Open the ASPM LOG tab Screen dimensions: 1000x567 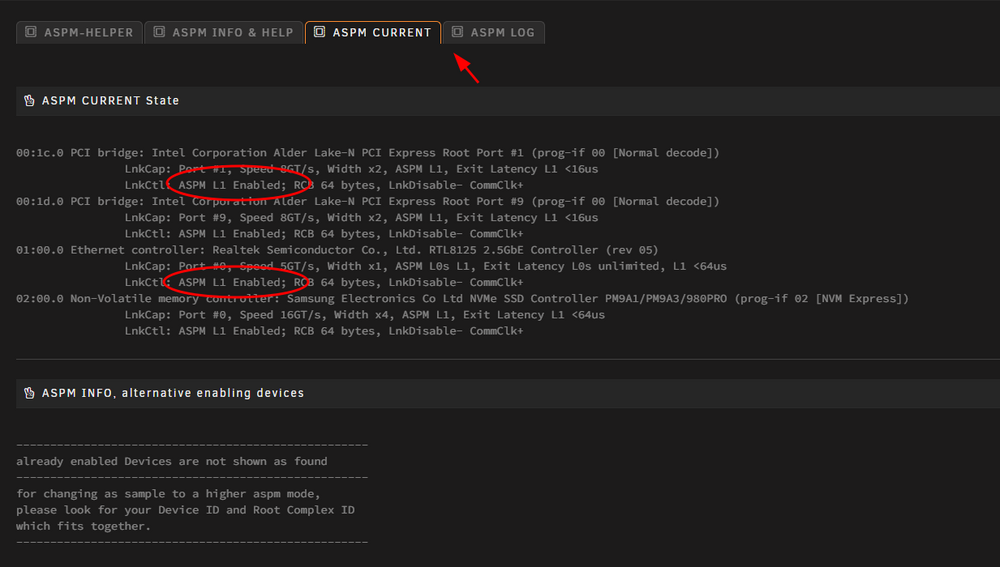[x=494, y=33]
